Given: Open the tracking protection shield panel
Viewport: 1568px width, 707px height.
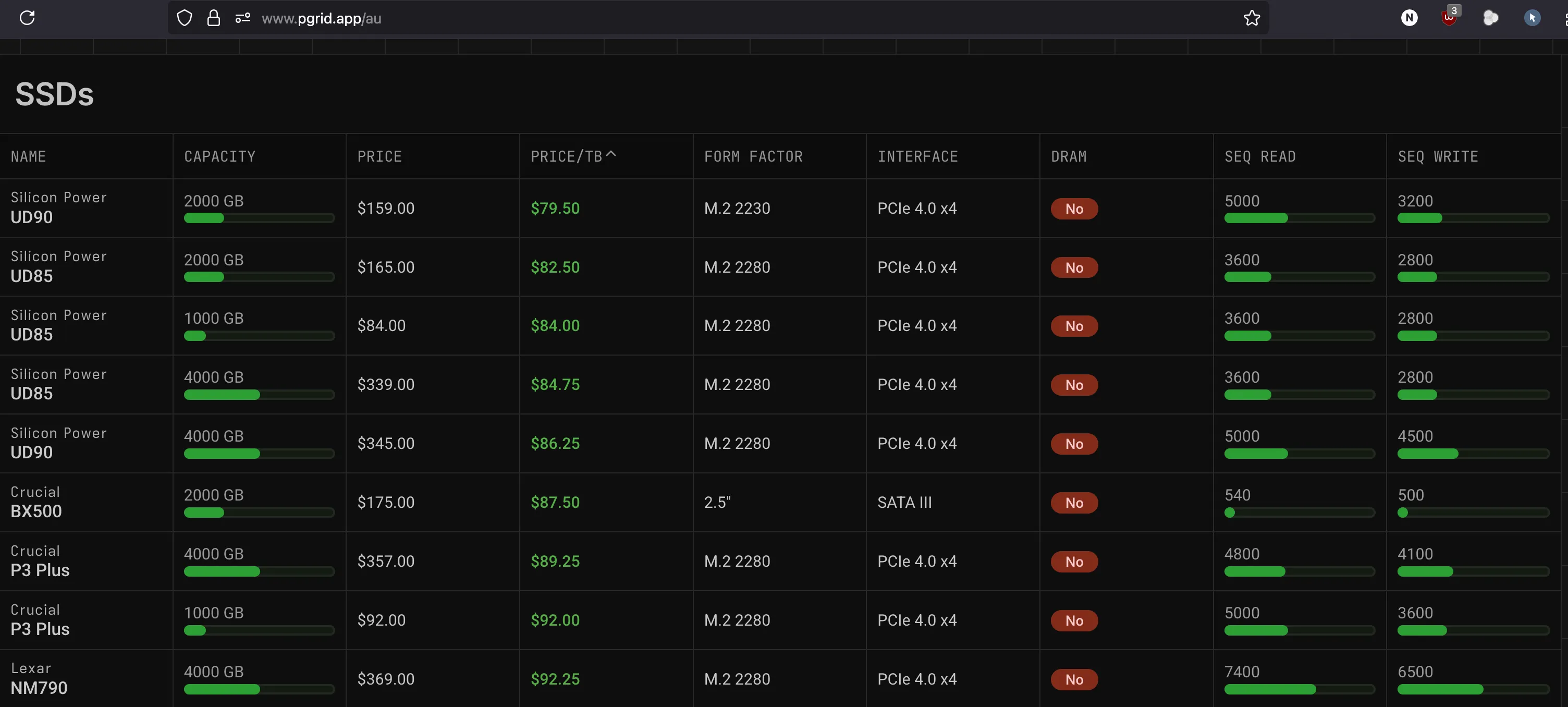Looking at the screenshot, I should coord(184,18).
